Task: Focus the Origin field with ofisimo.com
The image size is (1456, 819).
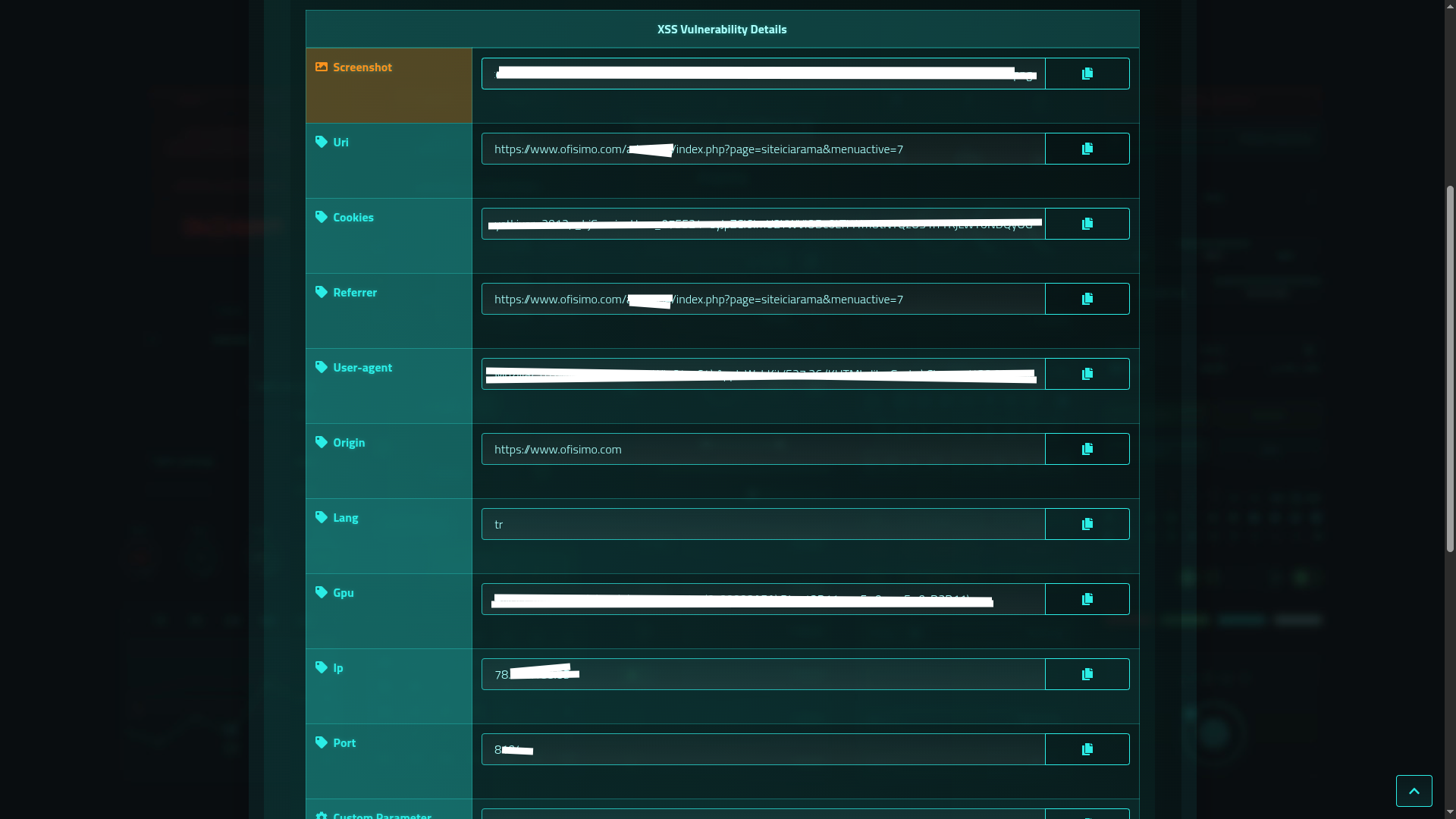Action: click(x=763, y=449)
